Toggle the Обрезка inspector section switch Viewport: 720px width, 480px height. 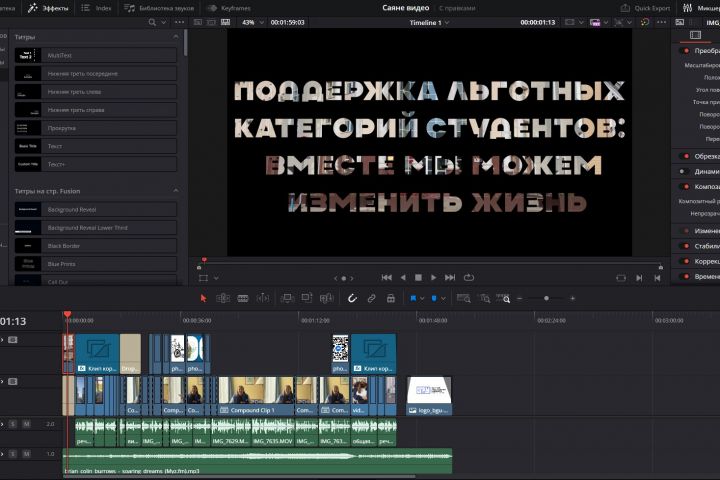pos(685,156)
